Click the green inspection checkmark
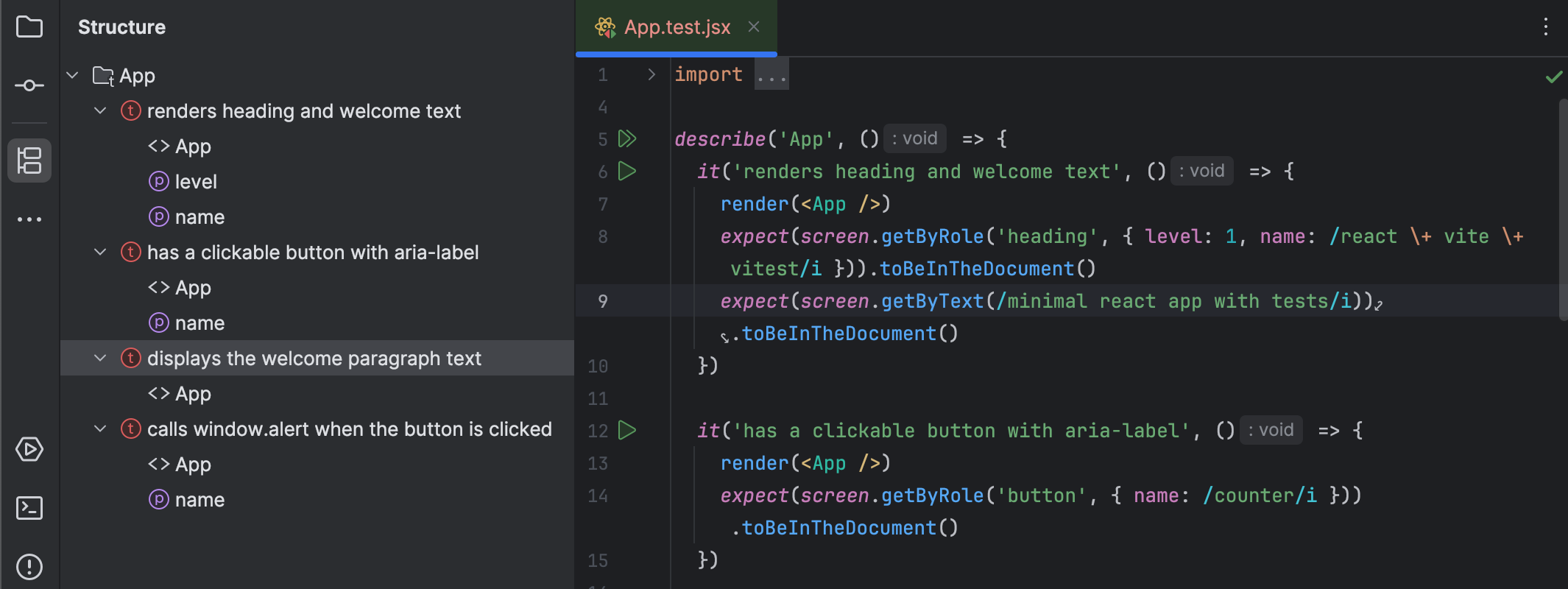Screen dimensions: 1568x589 [1554, 77]
